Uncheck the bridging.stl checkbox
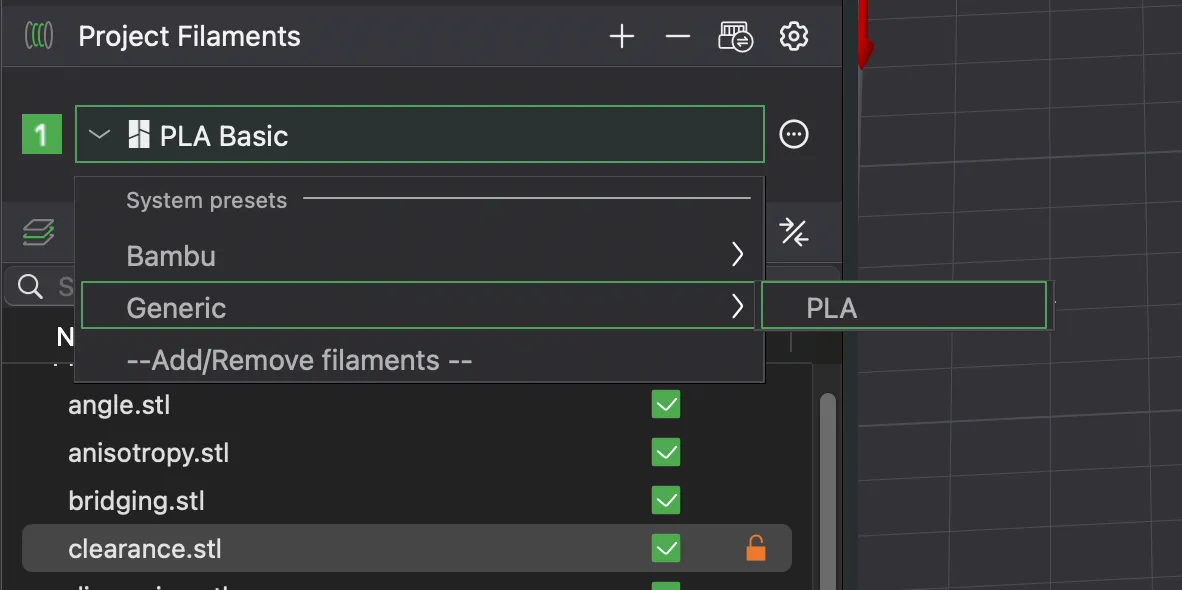Screen dimensions: 1182x590 [666, 500]
